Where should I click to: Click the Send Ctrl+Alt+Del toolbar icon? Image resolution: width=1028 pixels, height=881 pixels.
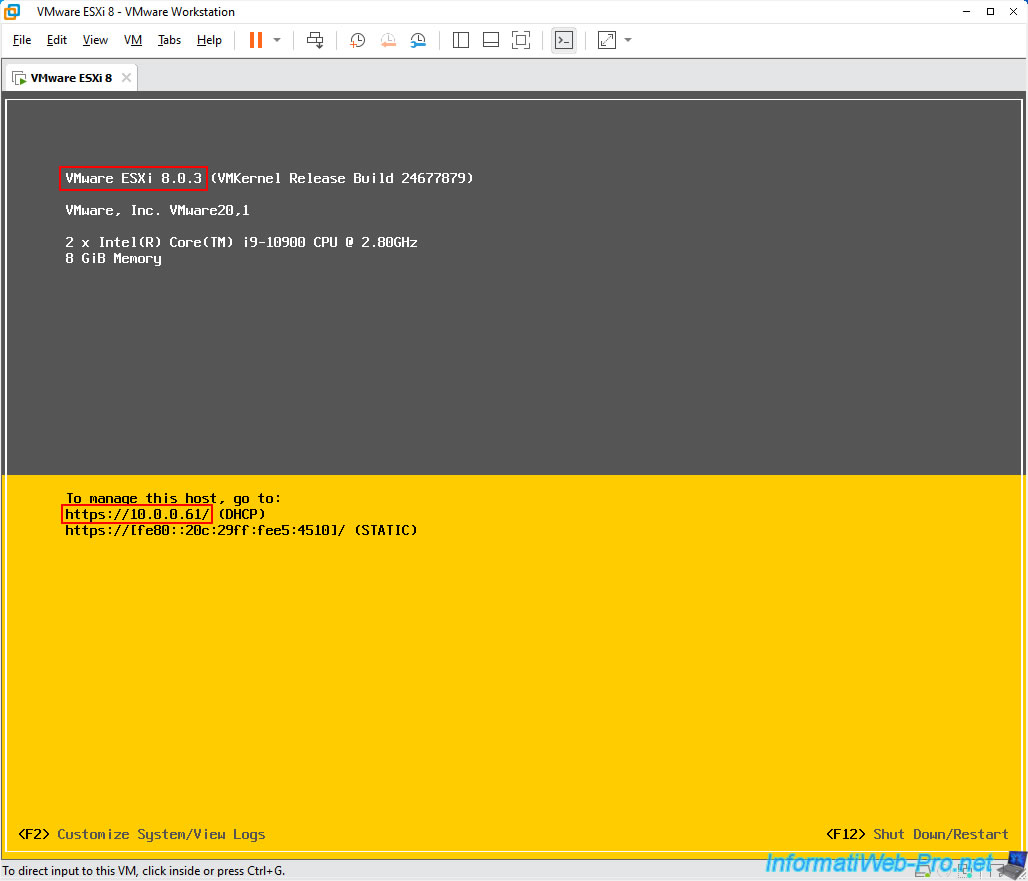[x=315, y=40]
